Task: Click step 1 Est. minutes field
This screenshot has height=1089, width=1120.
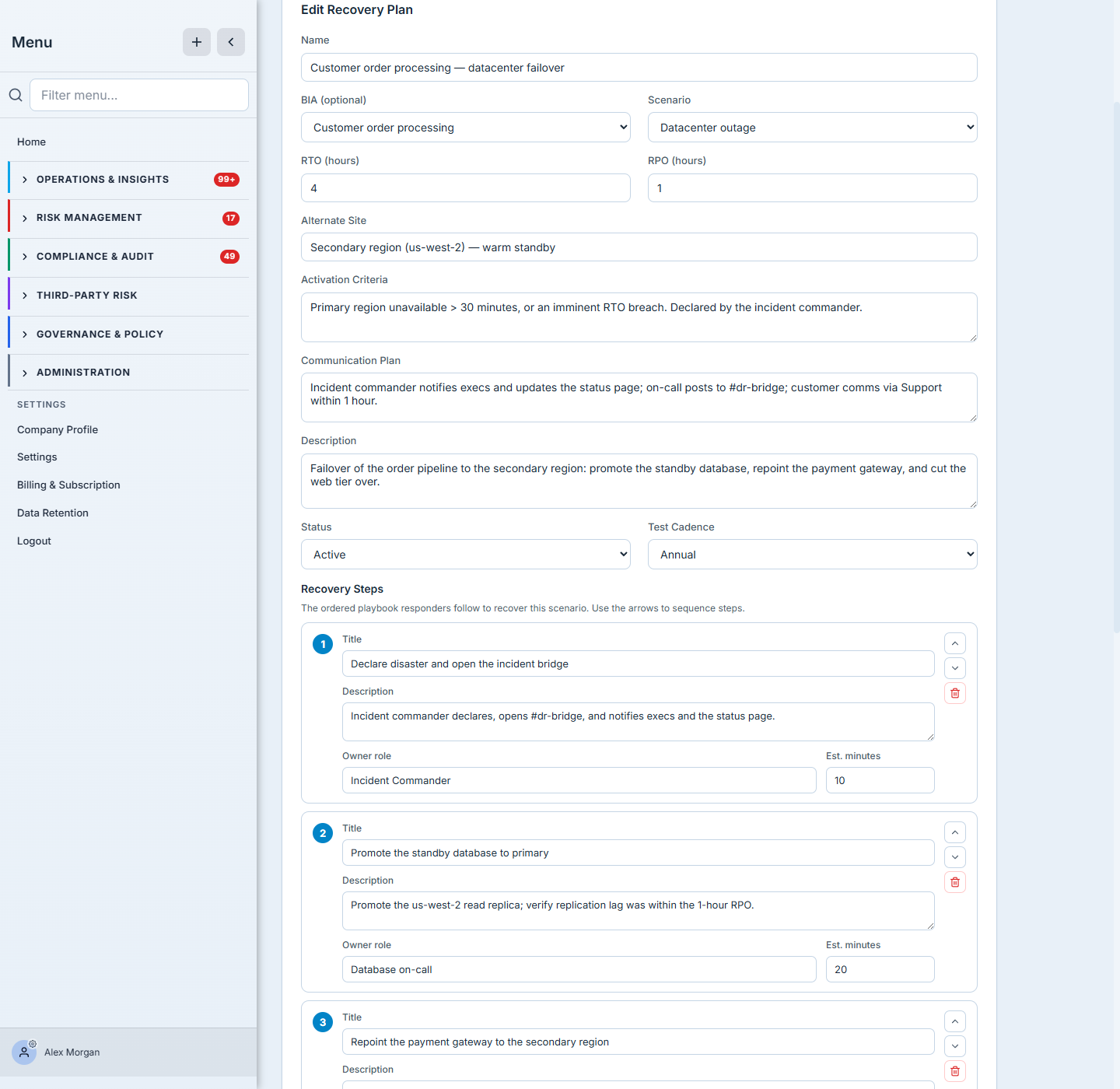Action: click(x=880, y=780)
